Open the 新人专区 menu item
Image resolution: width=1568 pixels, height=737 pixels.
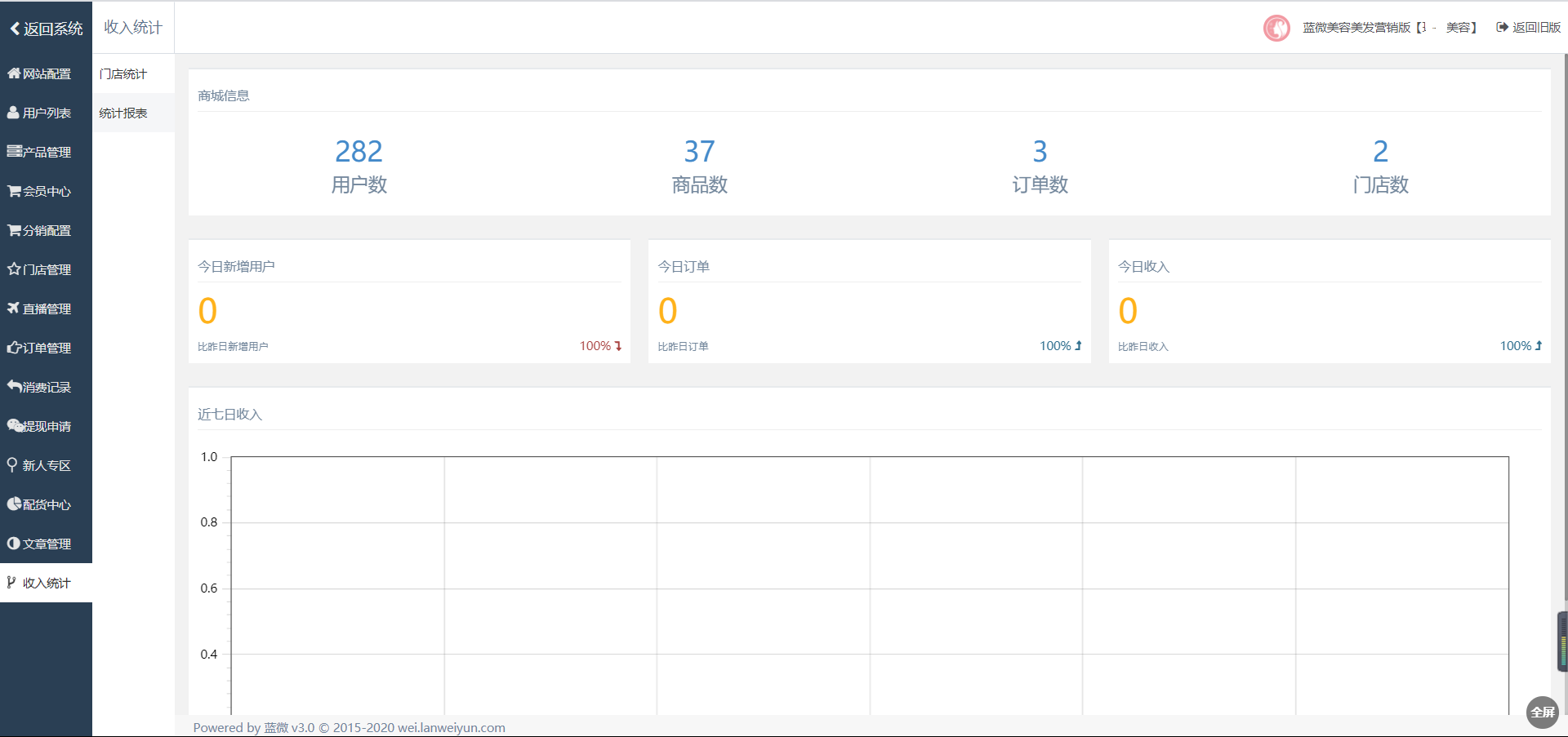pyautogui.click(x=46, y=465)
